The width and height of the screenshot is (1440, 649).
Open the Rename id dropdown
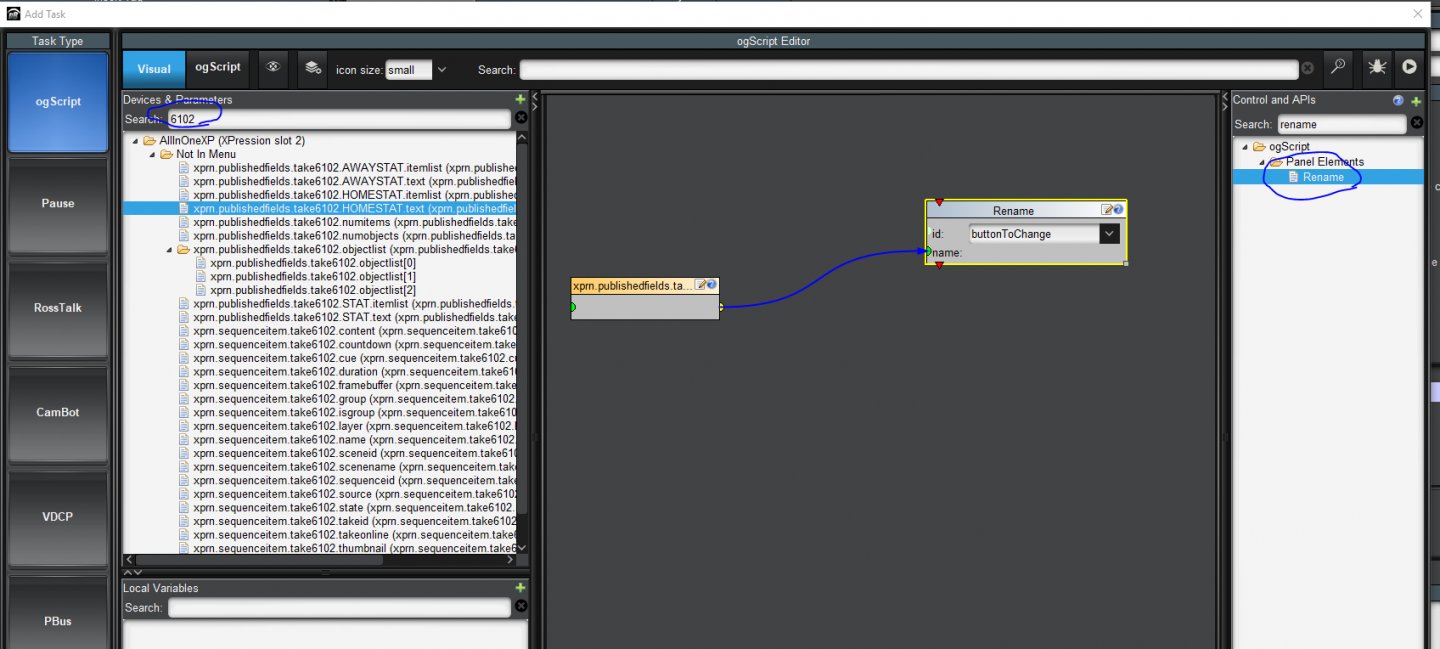[1108, 234]
